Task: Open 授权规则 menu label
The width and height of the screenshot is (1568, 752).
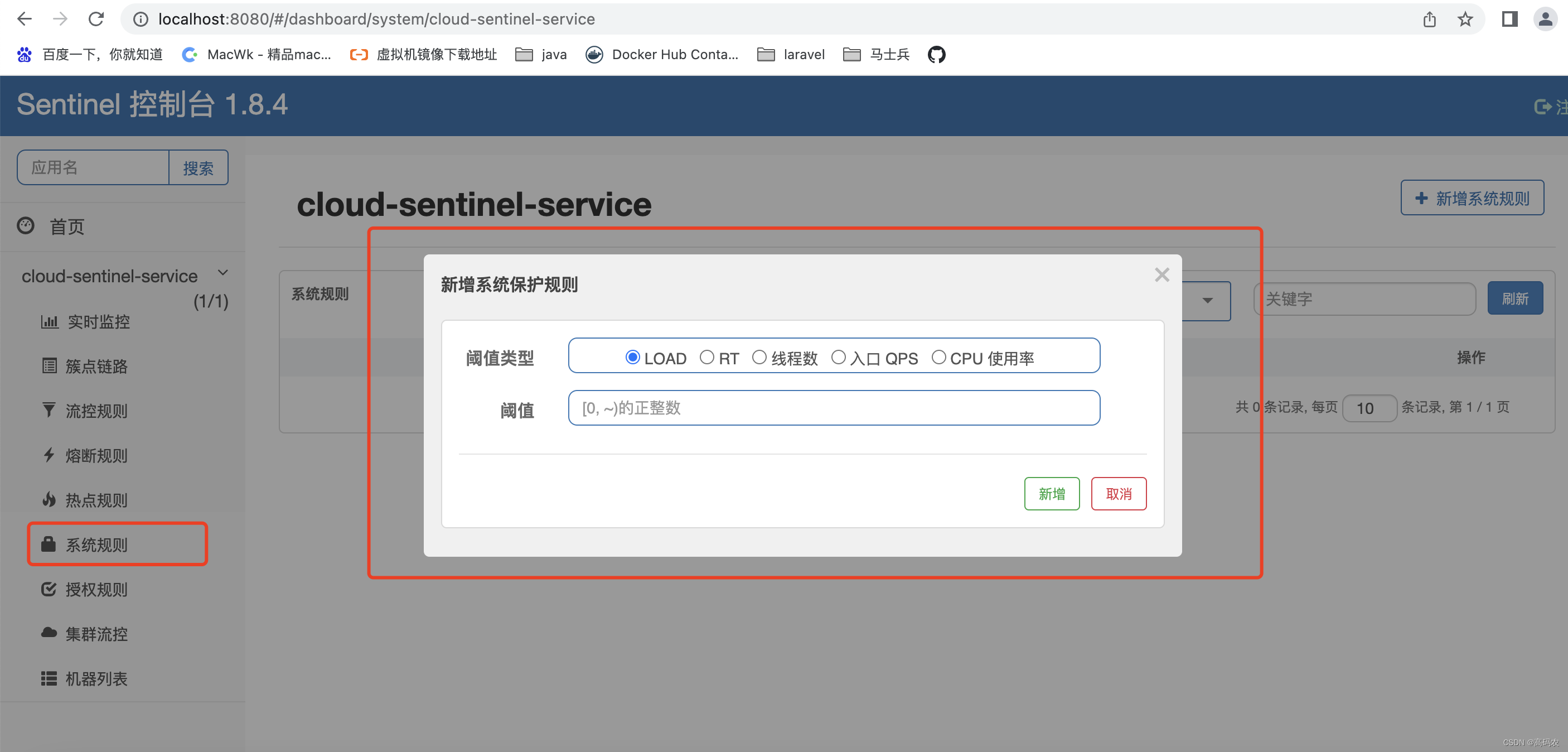Action: click(97, 590)
